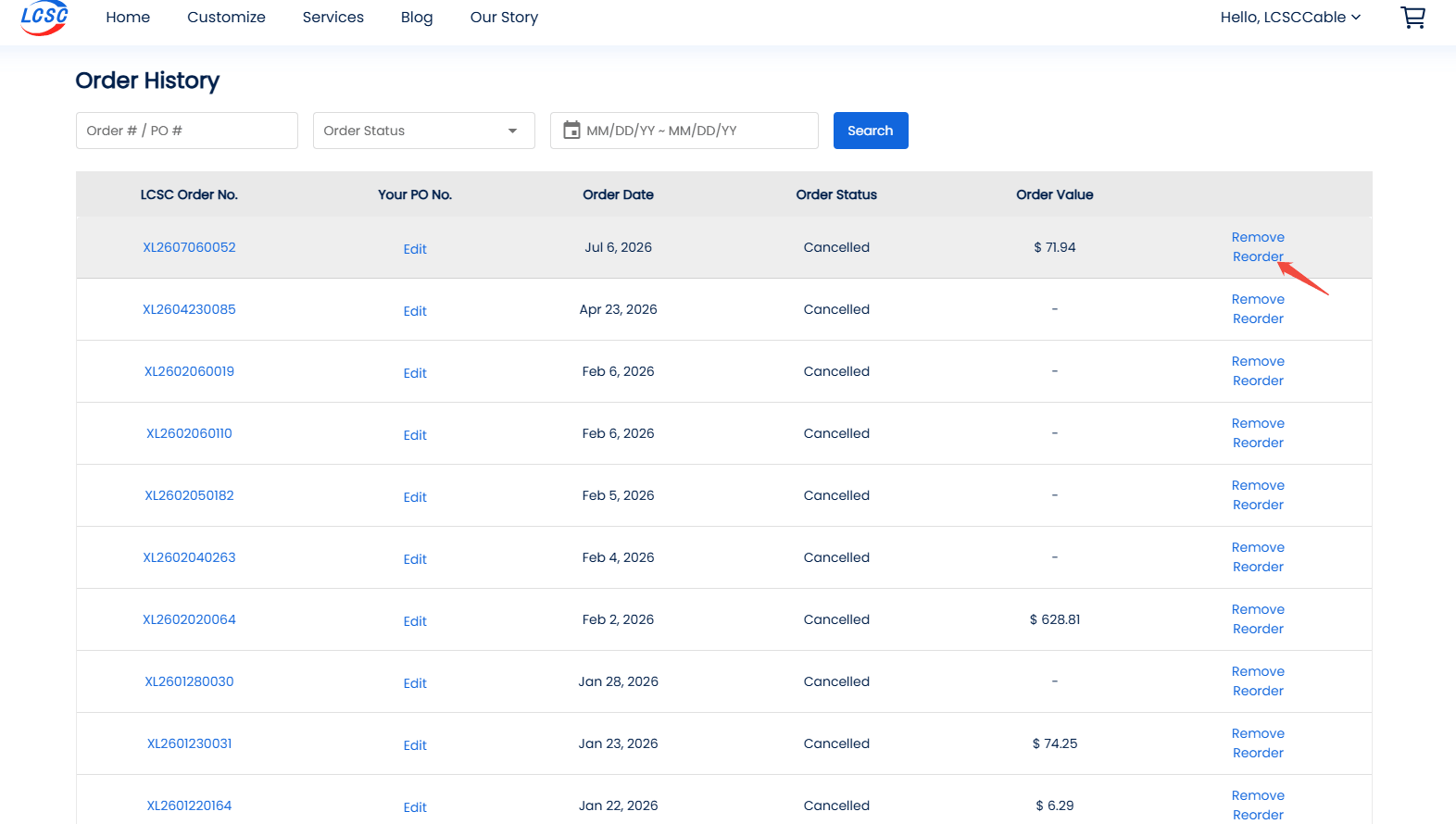The height and width of the screenshot is (824, 1456).
Task: Open order XL2607060052
Action: point(189,247)
